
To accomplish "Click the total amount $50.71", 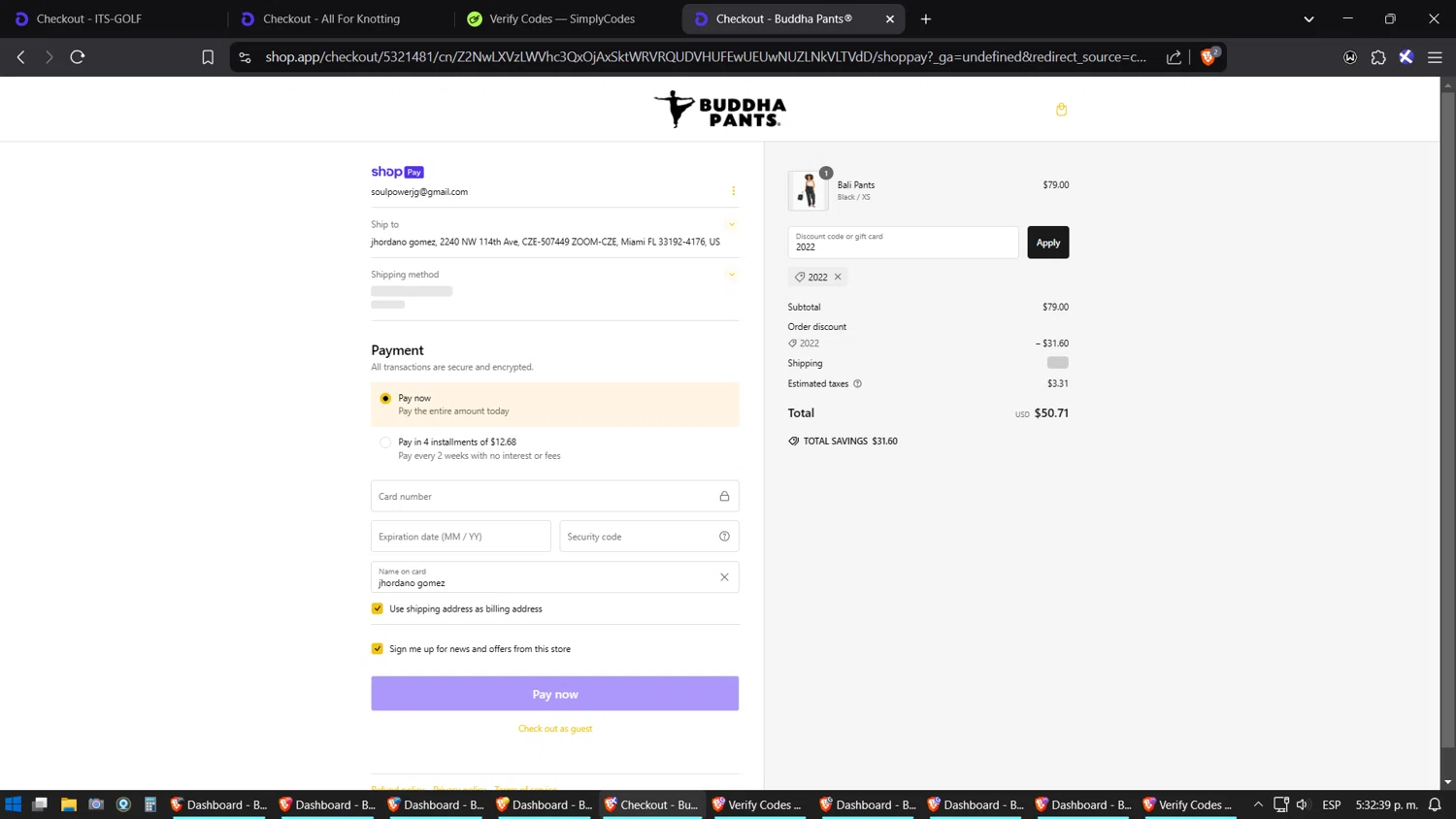I will [1051, 413].
